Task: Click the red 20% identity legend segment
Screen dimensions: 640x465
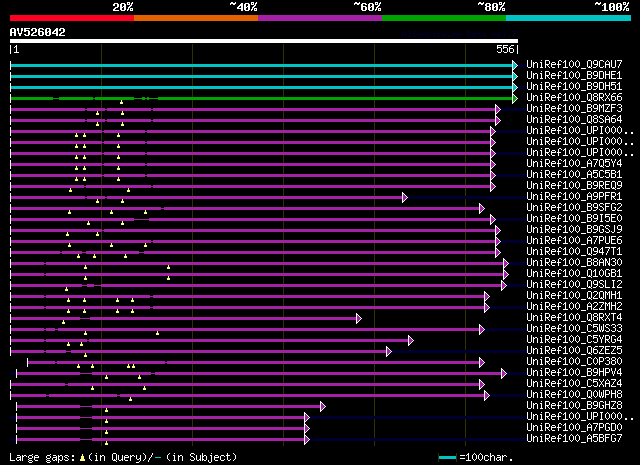Action: (72, 18)
